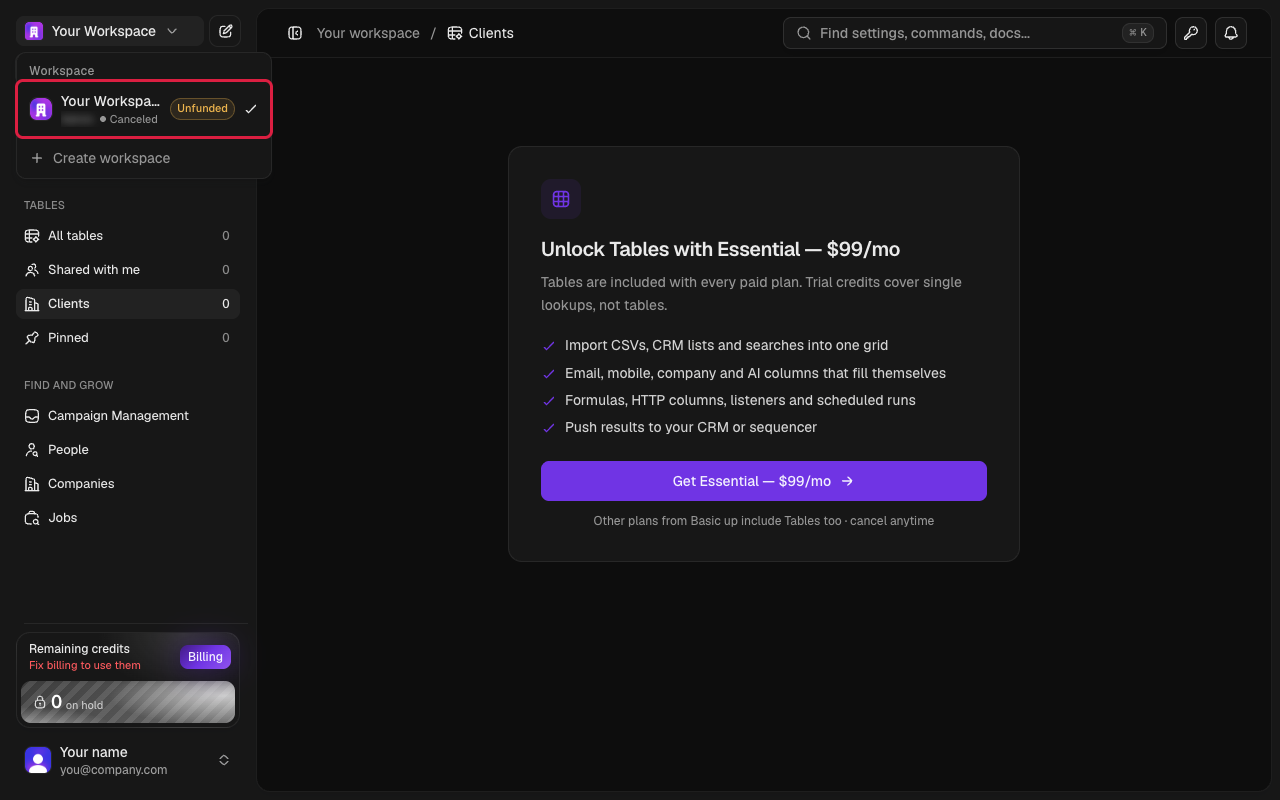1280x800 pixels.
Task: Click the Billing button
Action: point(205,657)
